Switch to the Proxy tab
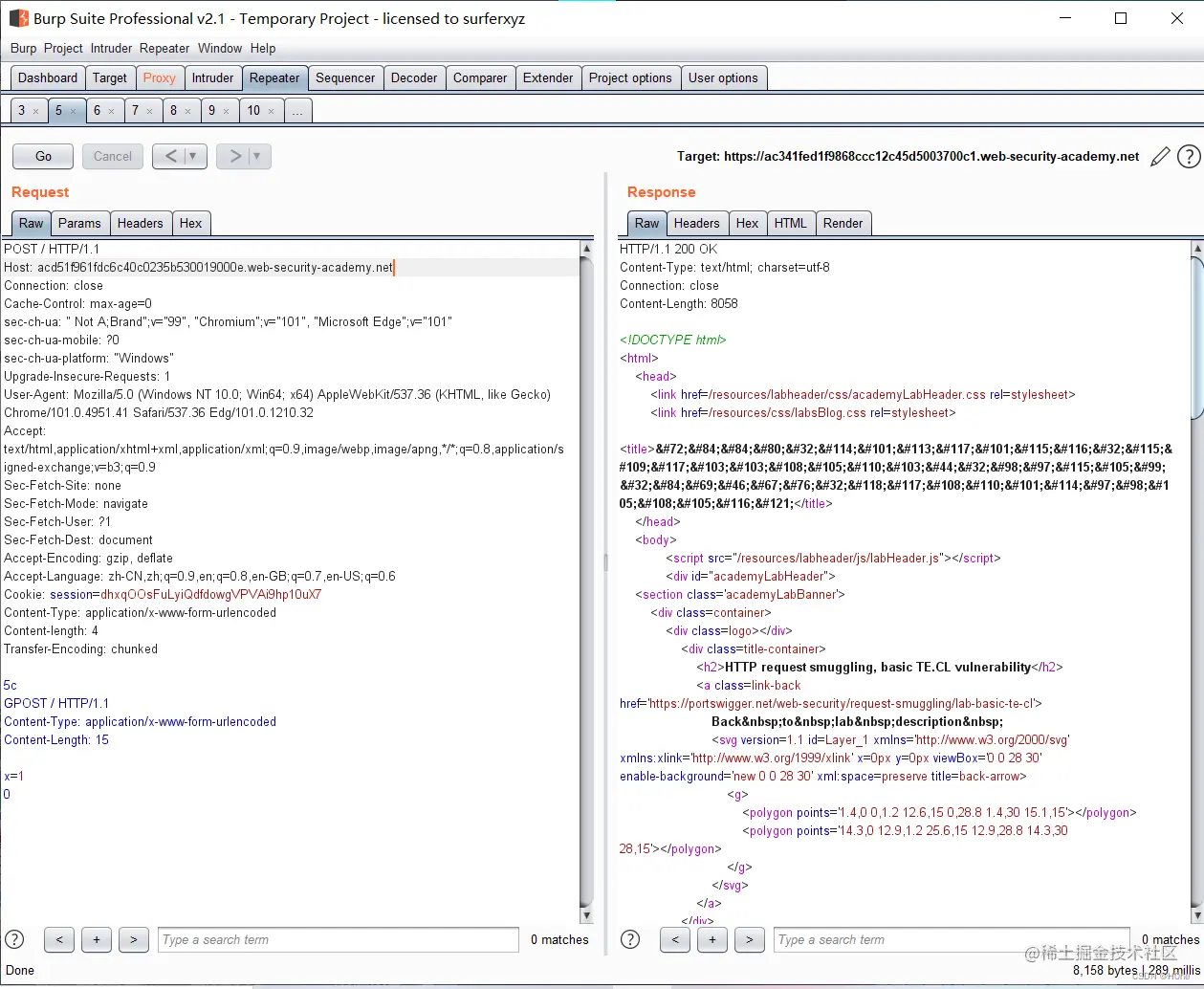 160,78
